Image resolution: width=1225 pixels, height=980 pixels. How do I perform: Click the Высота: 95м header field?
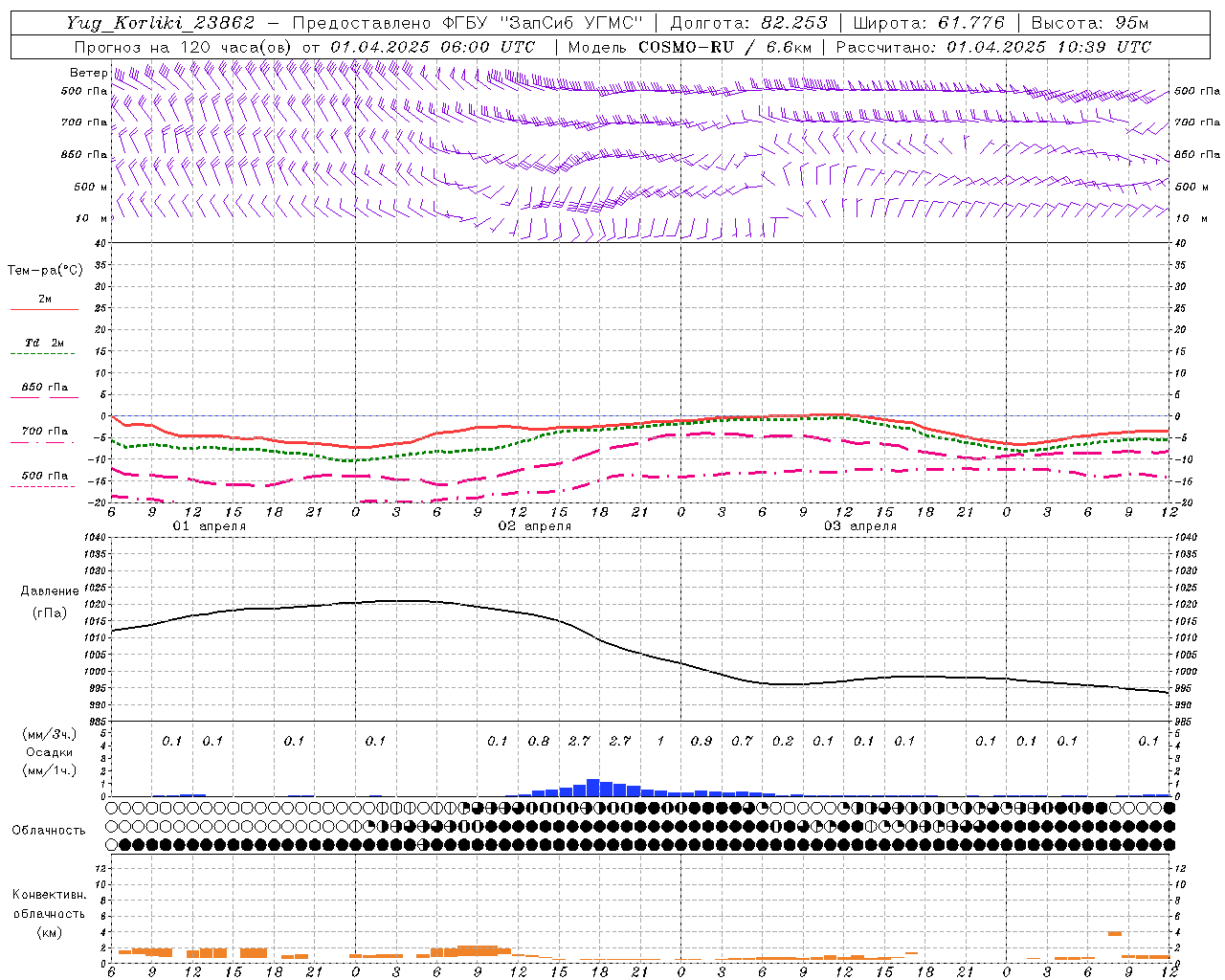(1090, 23)
